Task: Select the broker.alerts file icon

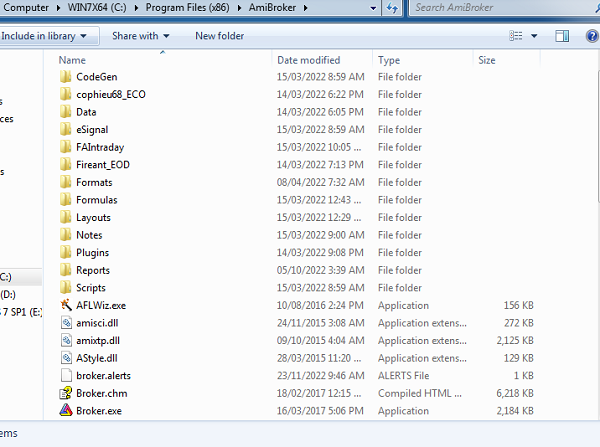Action: [66, 376]
